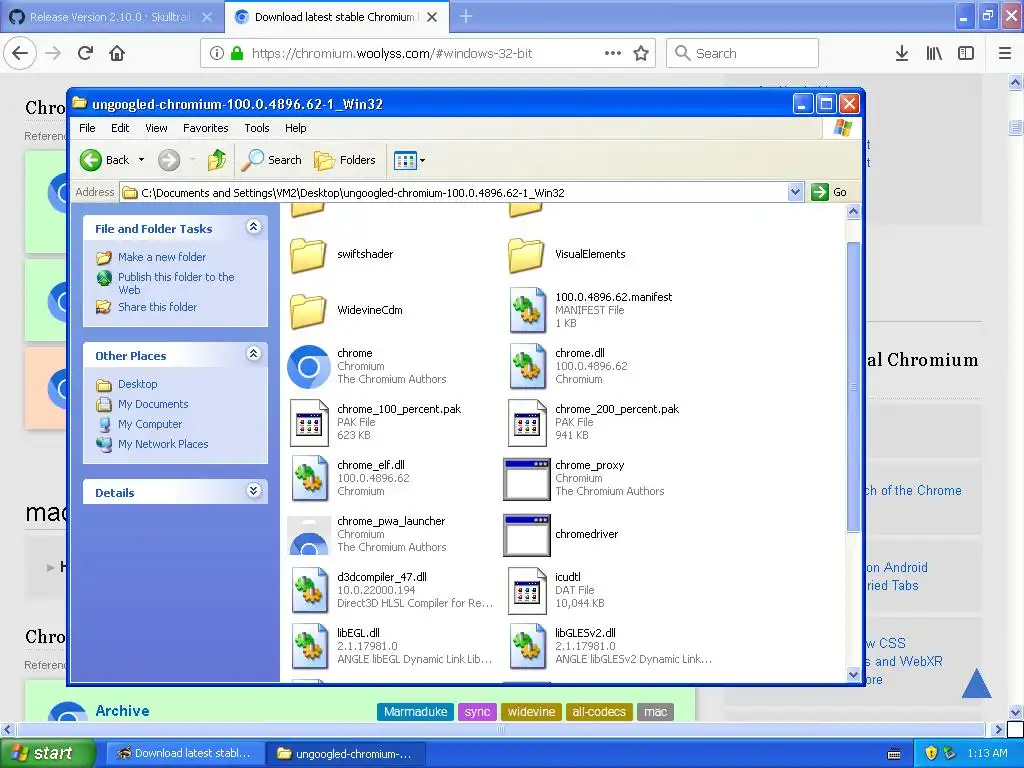The height and width of the screenshot is (768, 1024).
Task: Expand the Details panel
Action: click(x=253, y=490)
